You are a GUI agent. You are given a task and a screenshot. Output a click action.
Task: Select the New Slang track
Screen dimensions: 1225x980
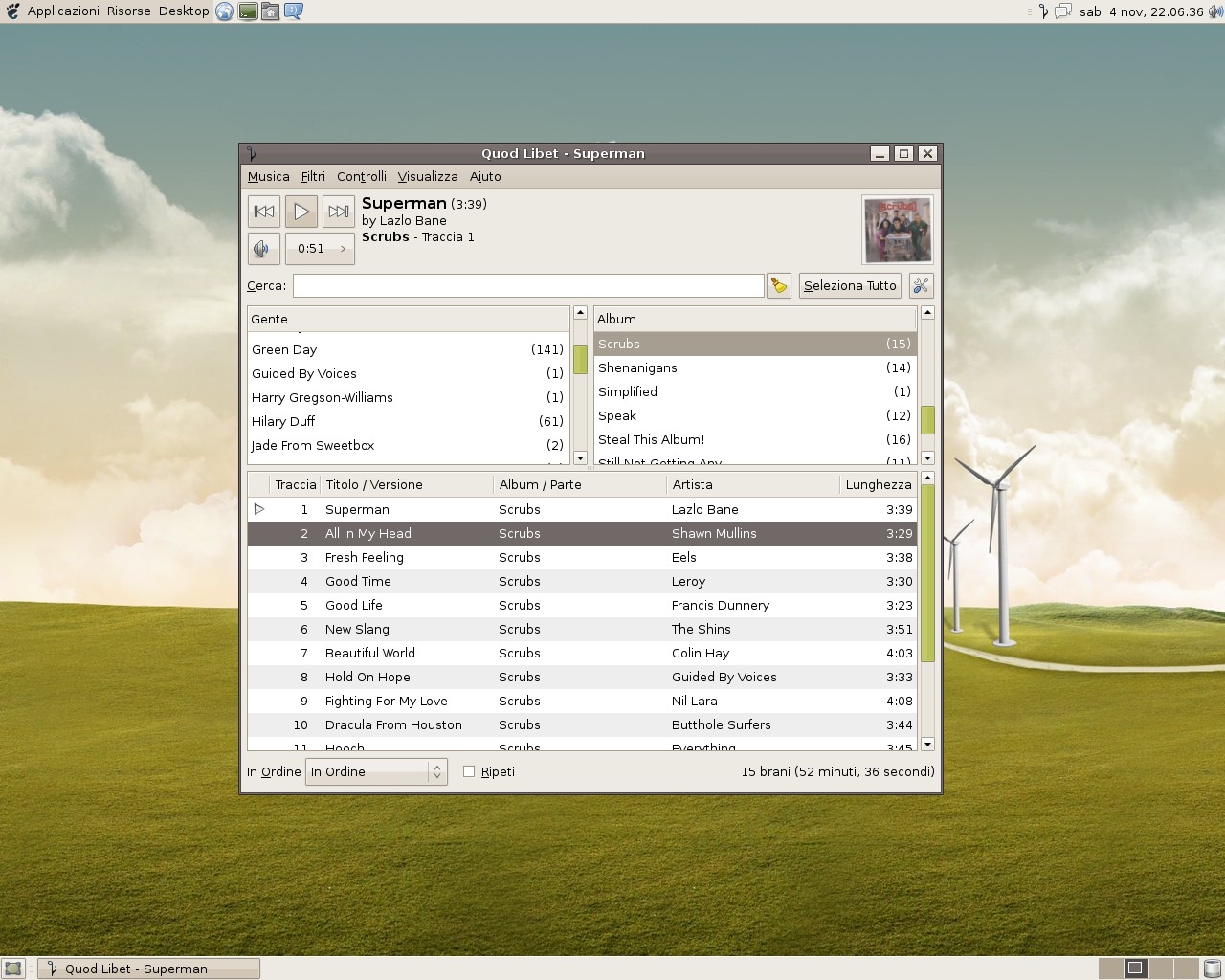click(x=582, y=630)
